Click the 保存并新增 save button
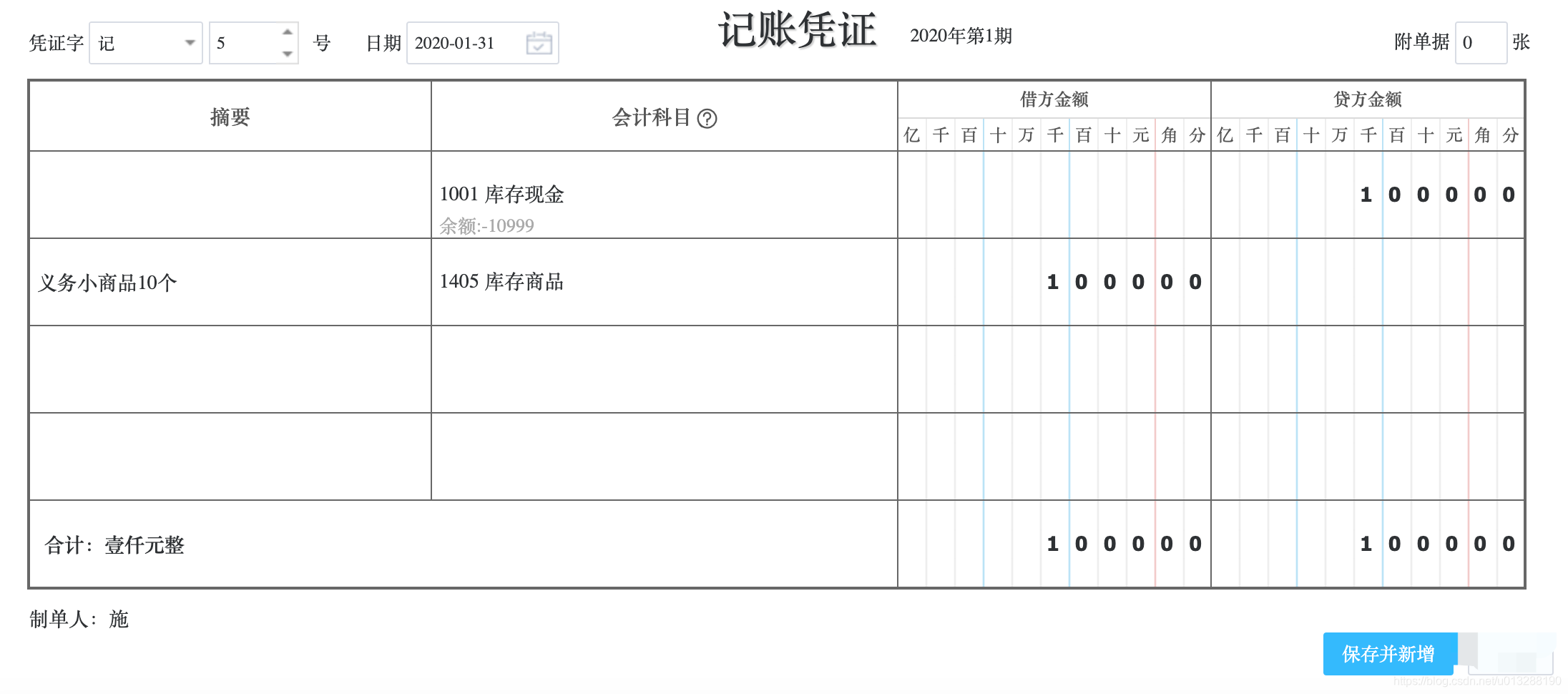Image resolution: width=1568 pixels, height=694 pixels. pyautogui.click(x=1390, y=653)
